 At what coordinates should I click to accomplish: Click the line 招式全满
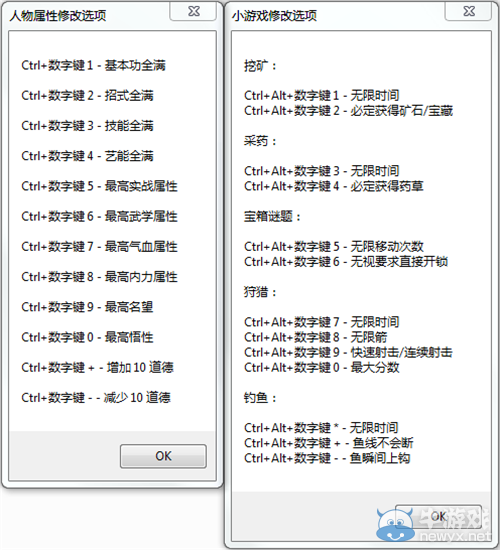pos(87,95)
